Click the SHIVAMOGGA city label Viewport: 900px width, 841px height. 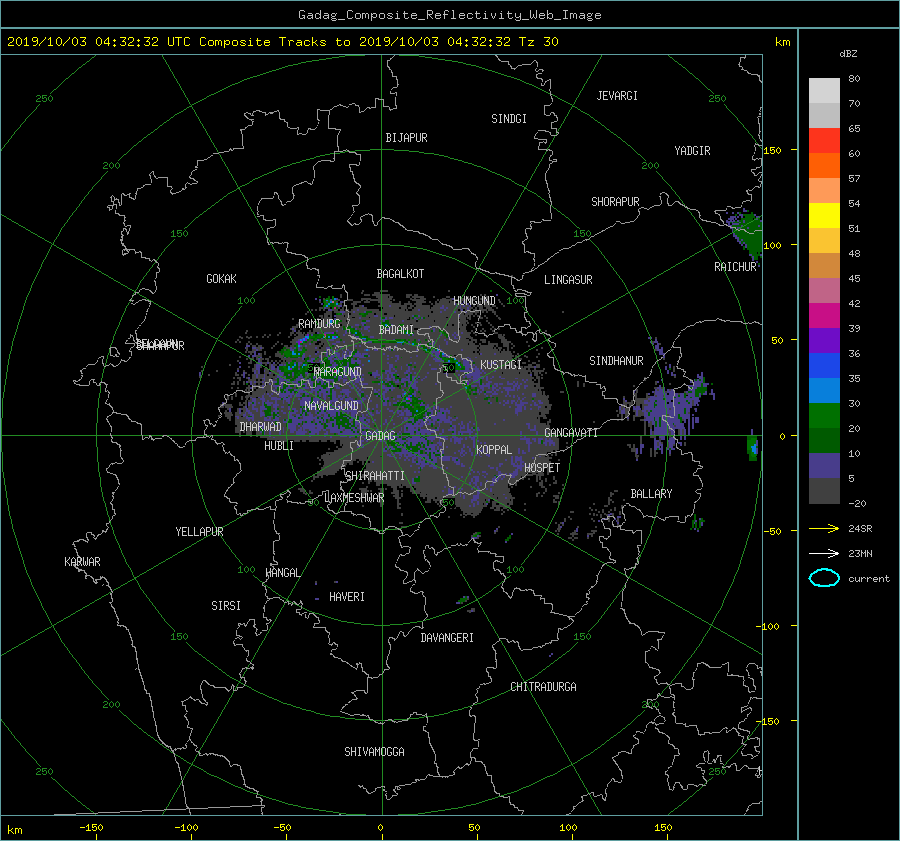[x=374, y=751]
